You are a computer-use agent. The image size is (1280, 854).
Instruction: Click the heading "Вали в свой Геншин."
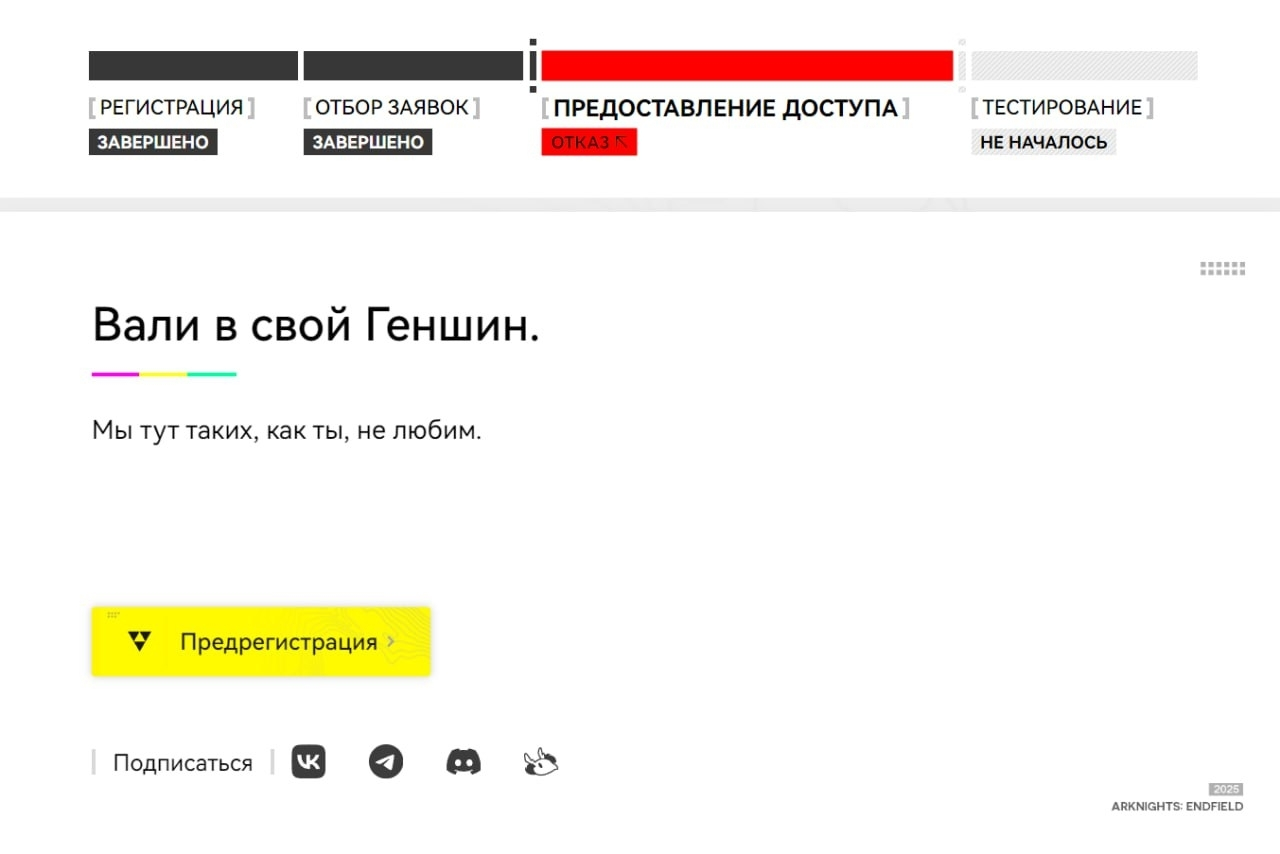click(x=316, y=326)
